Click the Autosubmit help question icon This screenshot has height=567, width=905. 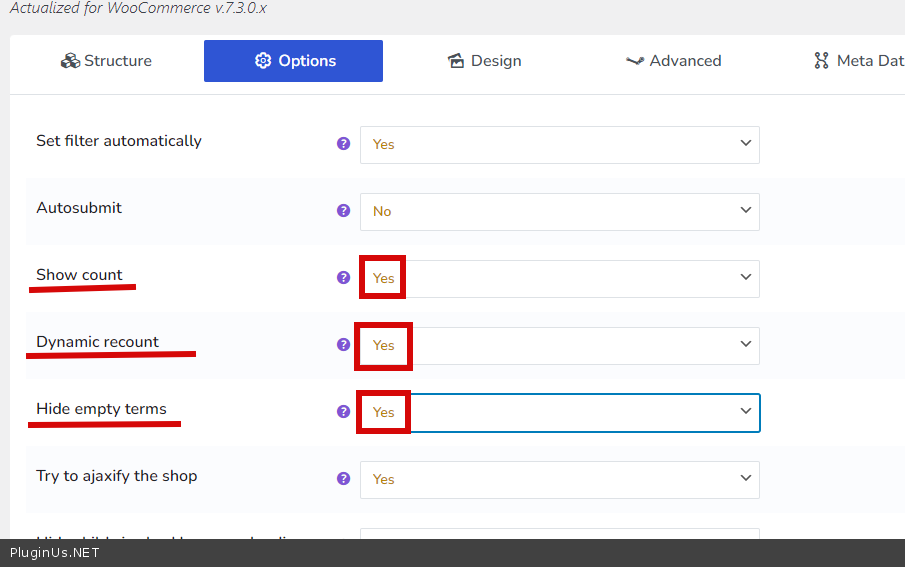click(x=344, y=211)
